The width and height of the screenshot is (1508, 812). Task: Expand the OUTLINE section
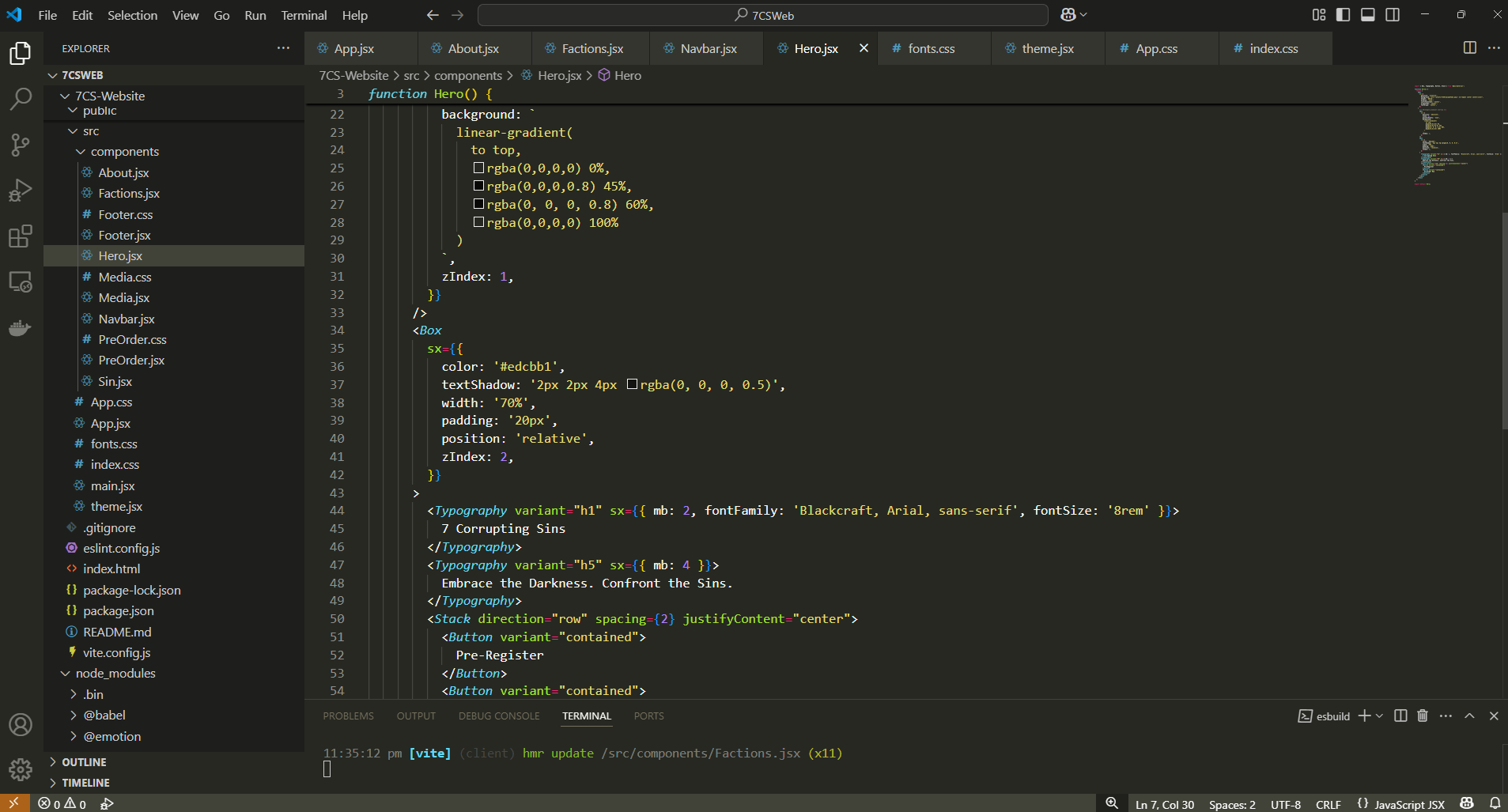(83, 761)
